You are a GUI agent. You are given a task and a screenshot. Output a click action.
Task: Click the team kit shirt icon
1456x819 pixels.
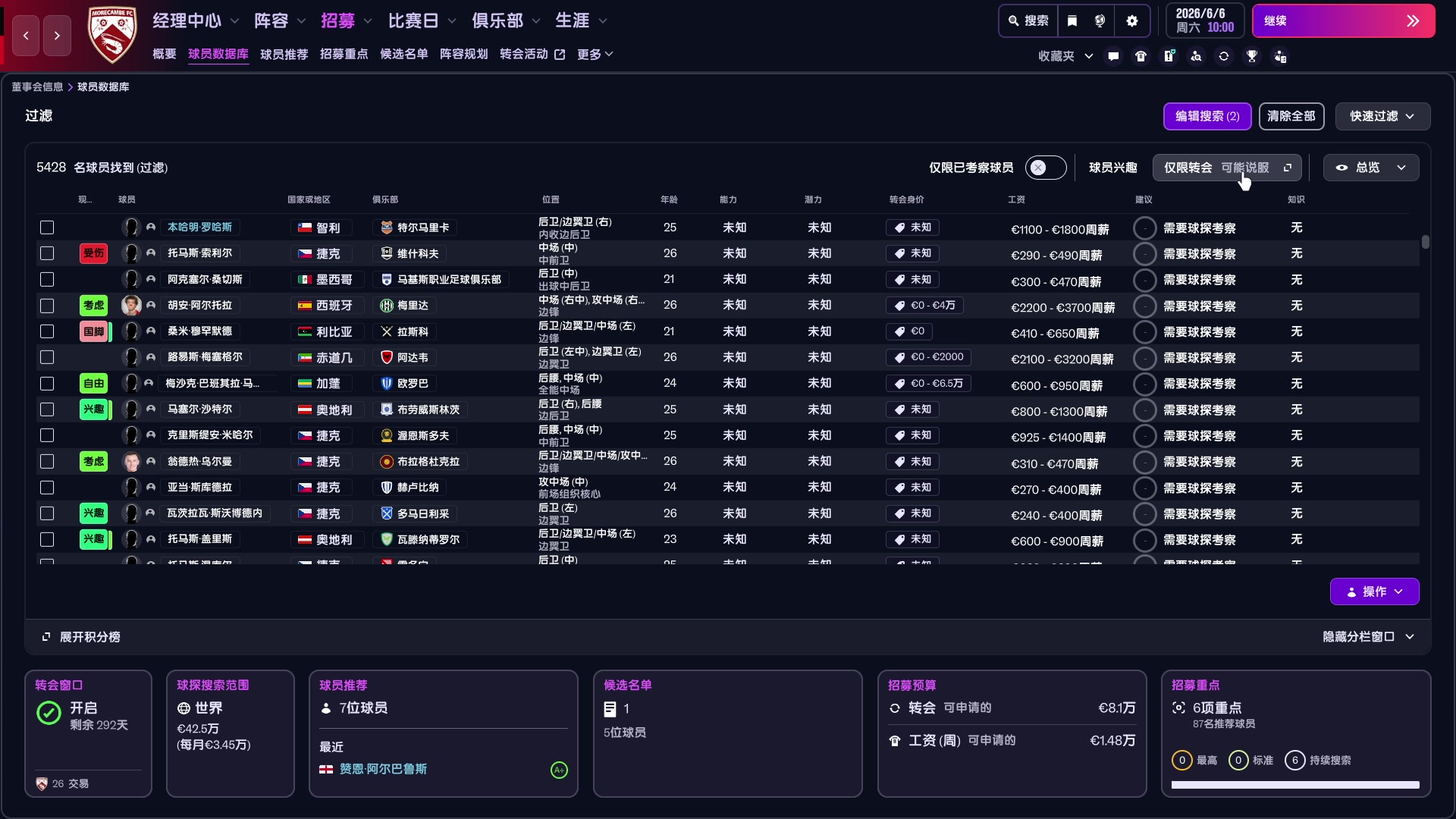(x=1141, y=55)
